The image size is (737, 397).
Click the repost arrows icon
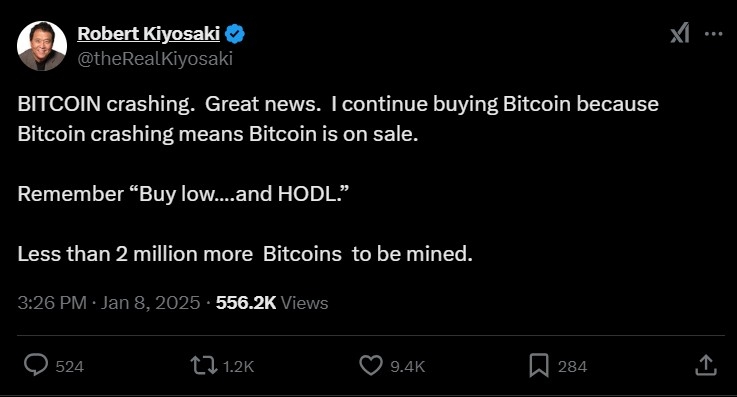tap(204, 366)
